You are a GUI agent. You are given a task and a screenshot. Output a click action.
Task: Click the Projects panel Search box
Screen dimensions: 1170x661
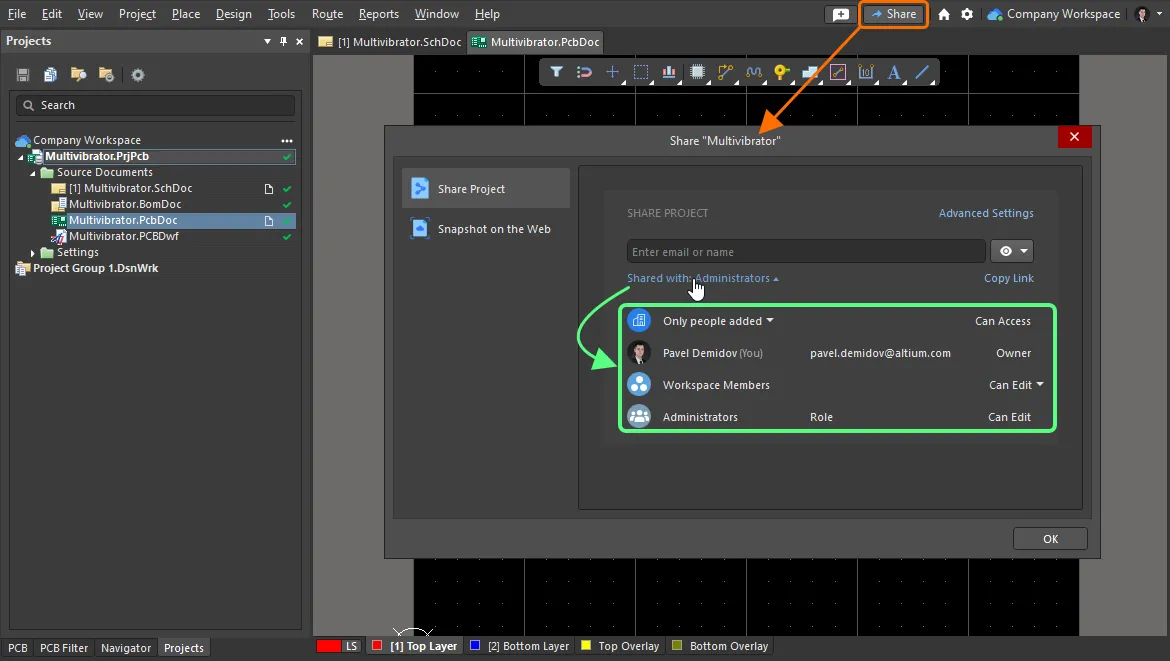coord(155,105)
